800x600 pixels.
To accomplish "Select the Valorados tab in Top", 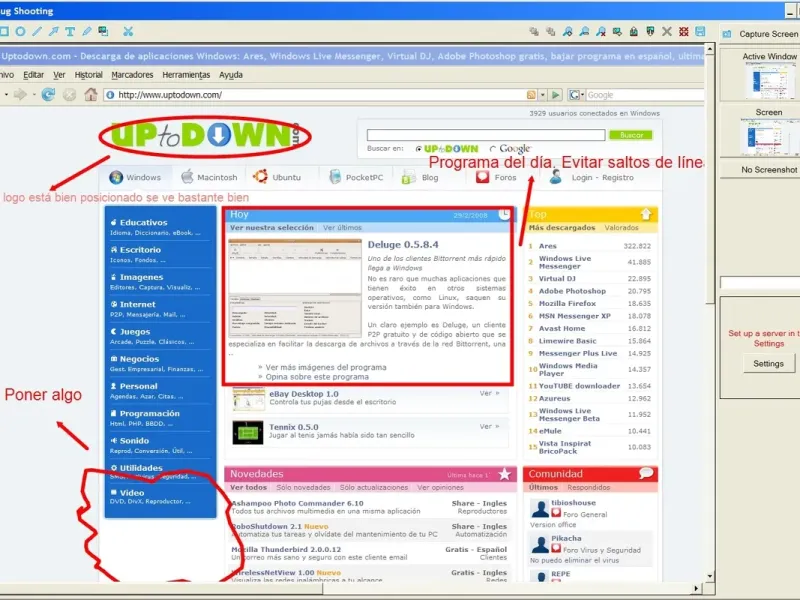I will click(x=621, y=228).
